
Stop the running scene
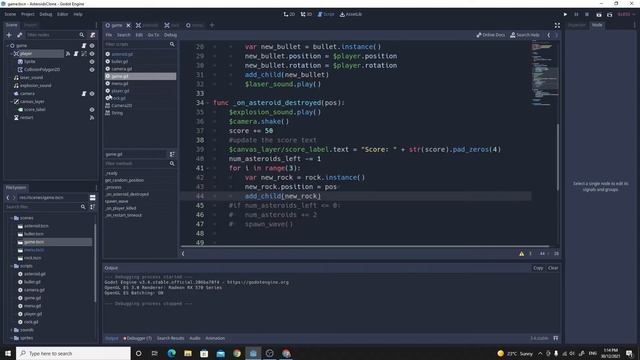click(x=587, y=14)
